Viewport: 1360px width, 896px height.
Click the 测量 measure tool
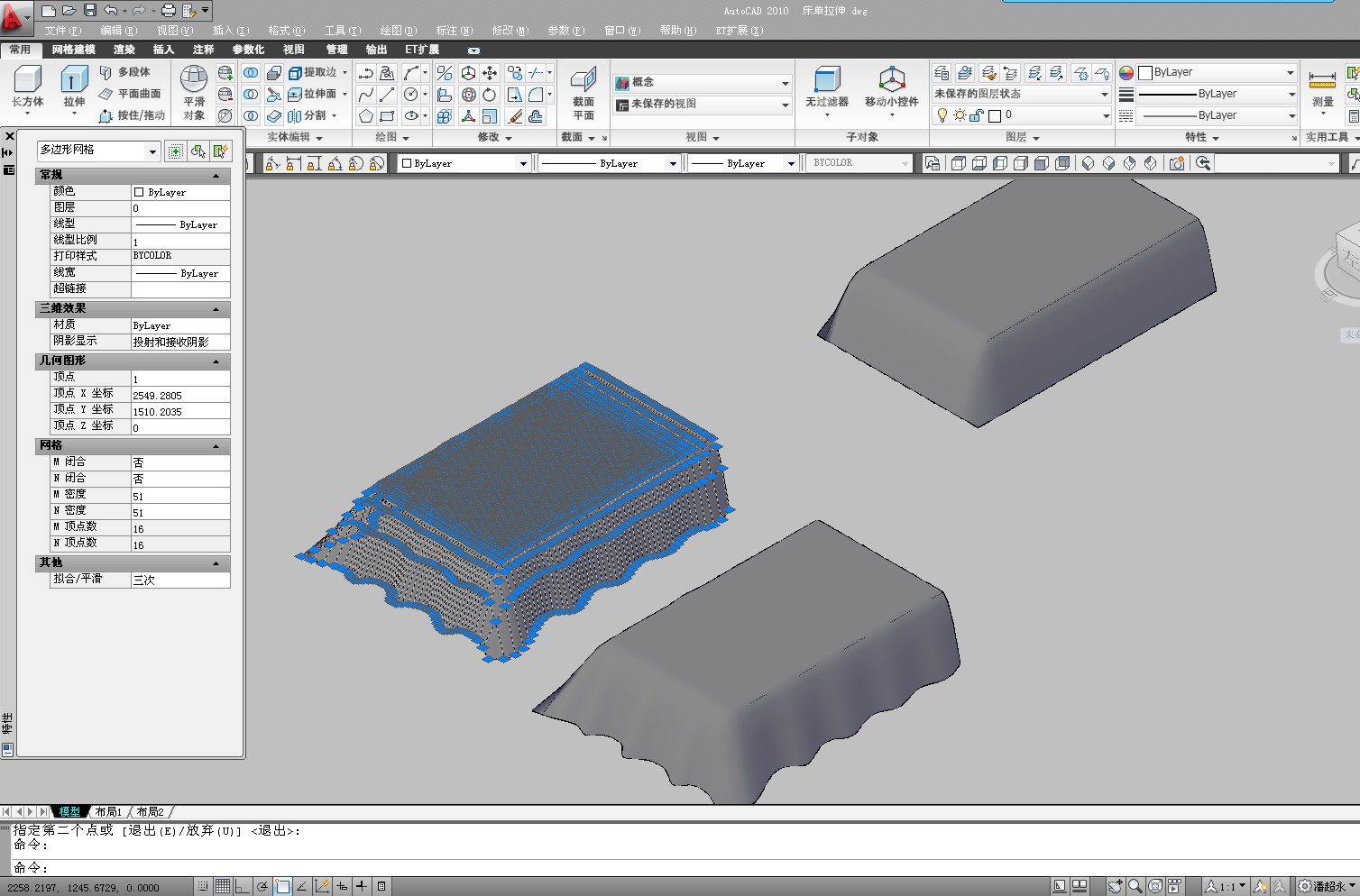pos(1322,90)
